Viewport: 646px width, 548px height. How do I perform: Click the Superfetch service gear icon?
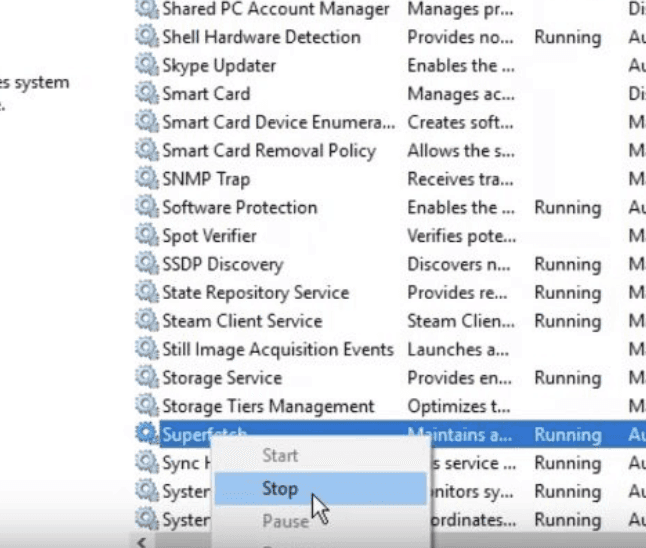(147, 434)
